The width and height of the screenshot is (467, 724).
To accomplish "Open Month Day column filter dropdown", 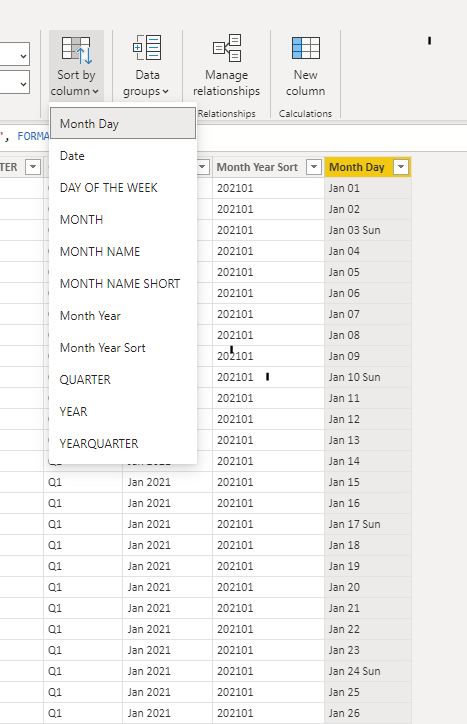I will point(401,167).
